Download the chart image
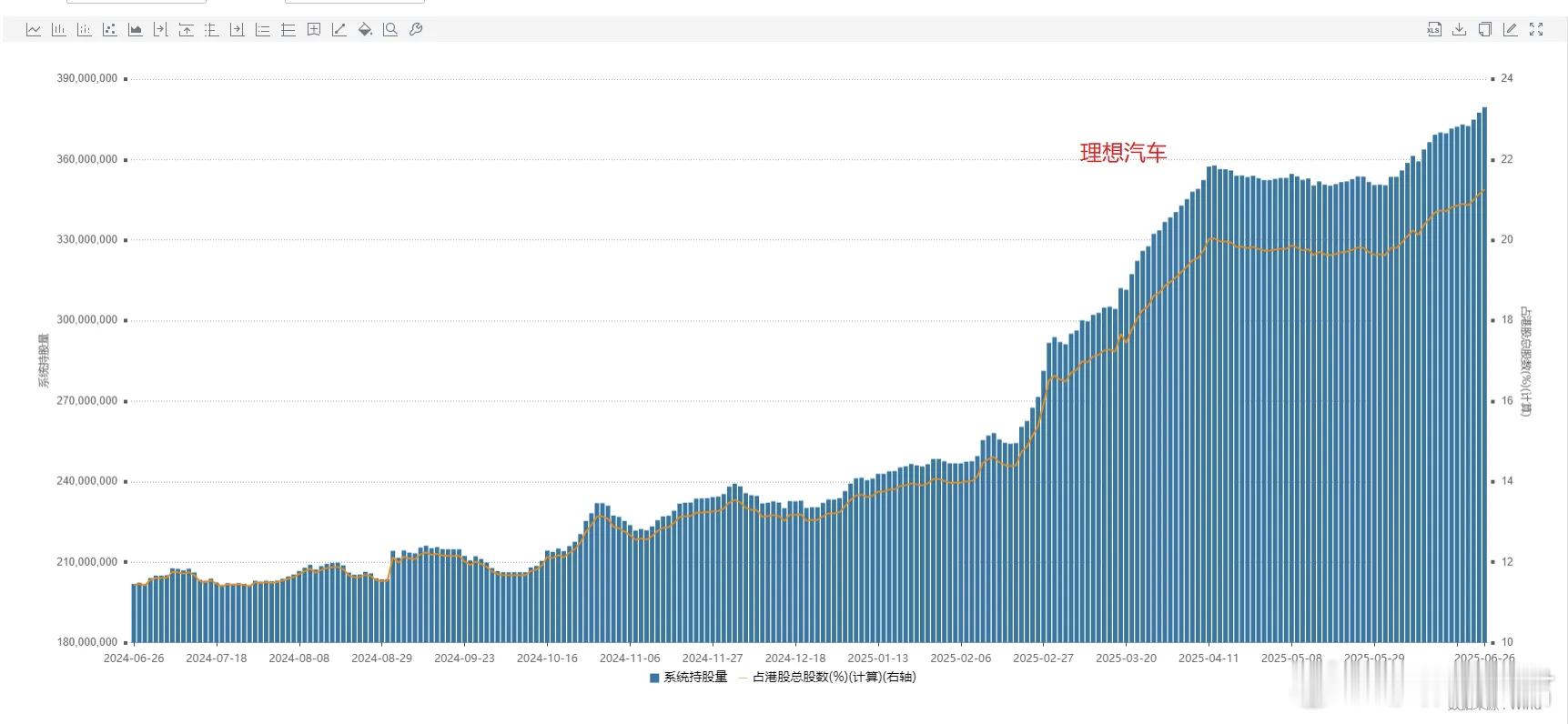 coord(1460,30)
